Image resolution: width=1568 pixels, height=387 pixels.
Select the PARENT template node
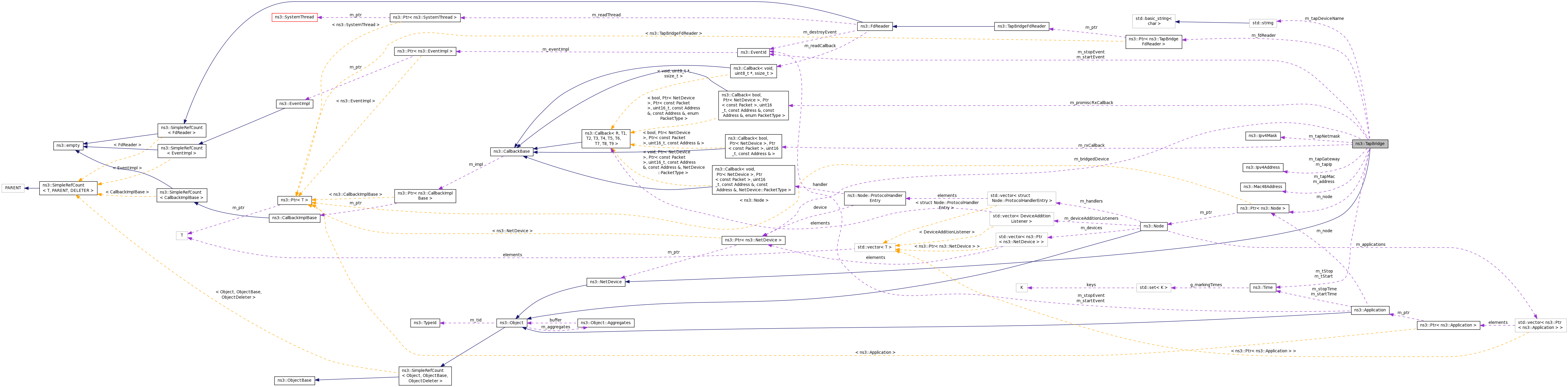click(13, 188)
